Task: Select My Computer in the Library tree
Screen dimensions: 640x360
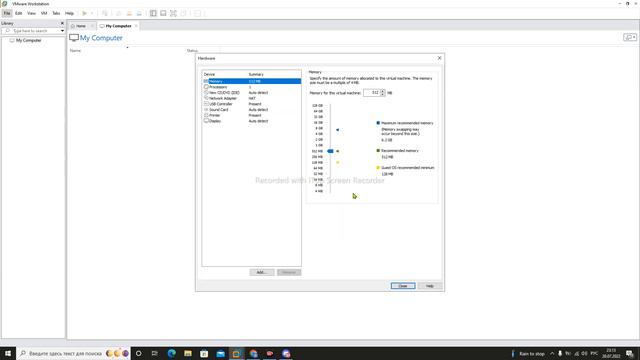Action: pos(29,40)
